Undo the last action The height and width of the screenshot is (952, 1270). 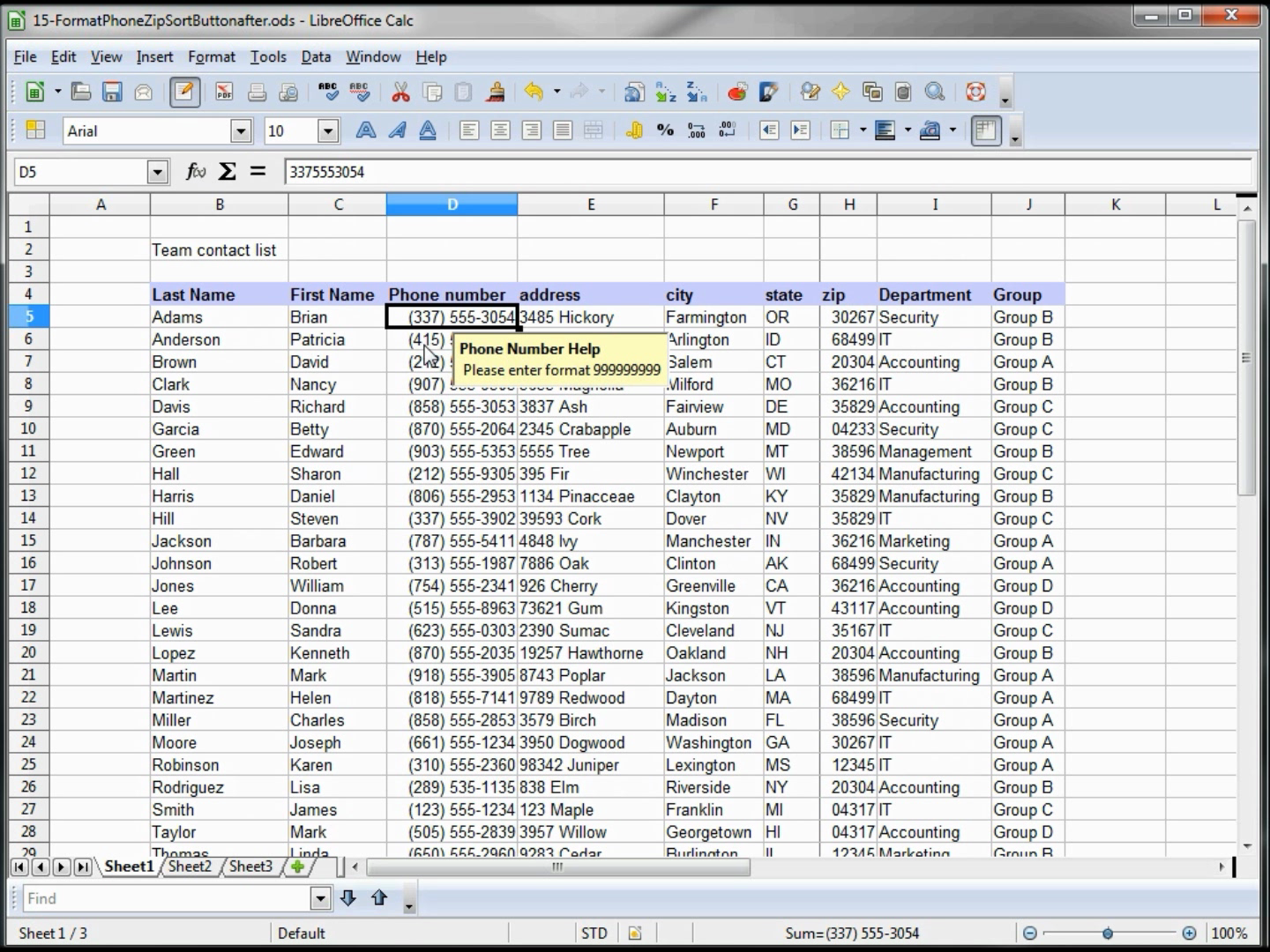(x=534, y=92)
